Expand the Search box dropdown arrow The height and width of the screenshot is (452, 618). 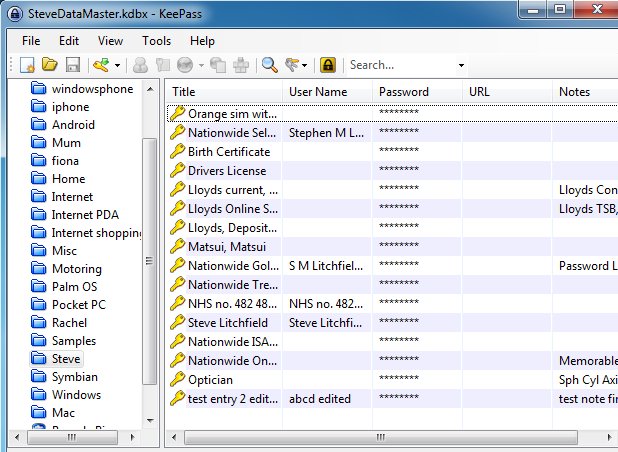coord(461,66)
